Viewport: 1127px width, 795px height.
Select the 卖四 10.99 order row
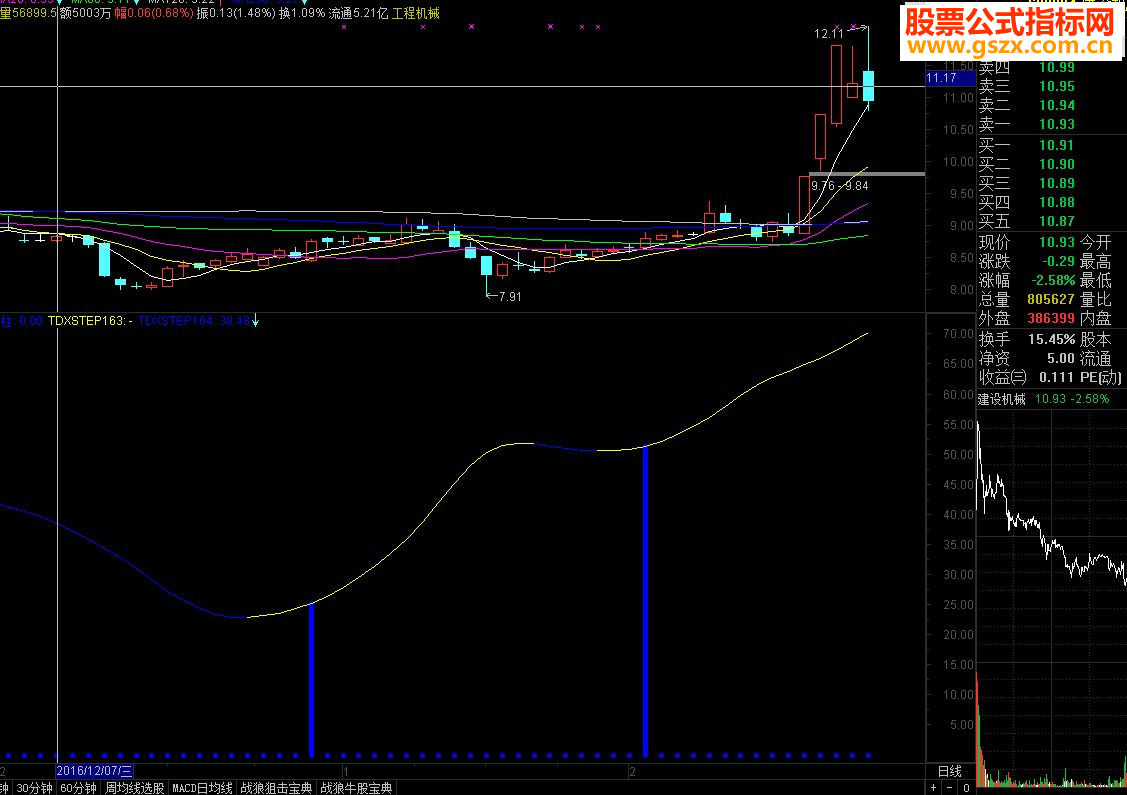(1027, 68)
